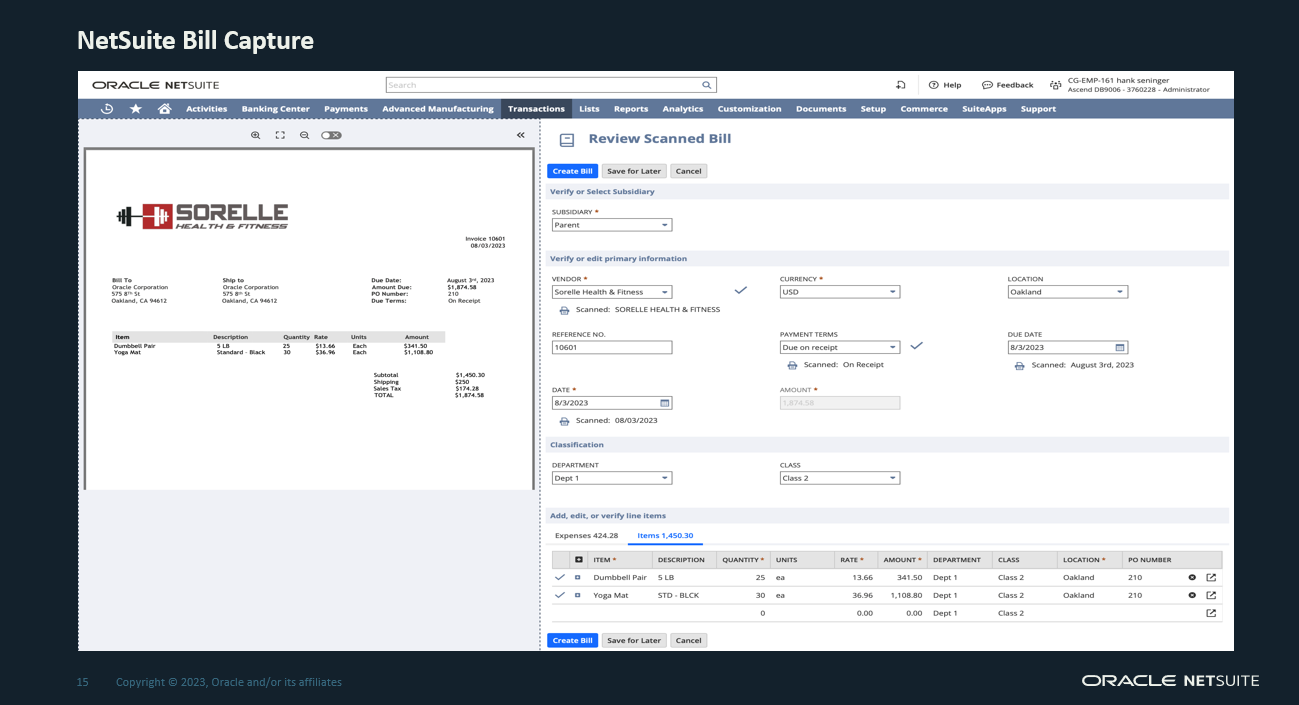Screen dimensions: 1299x705
Task: Fit the scanned invoice to screen
Action: (280, 134)
